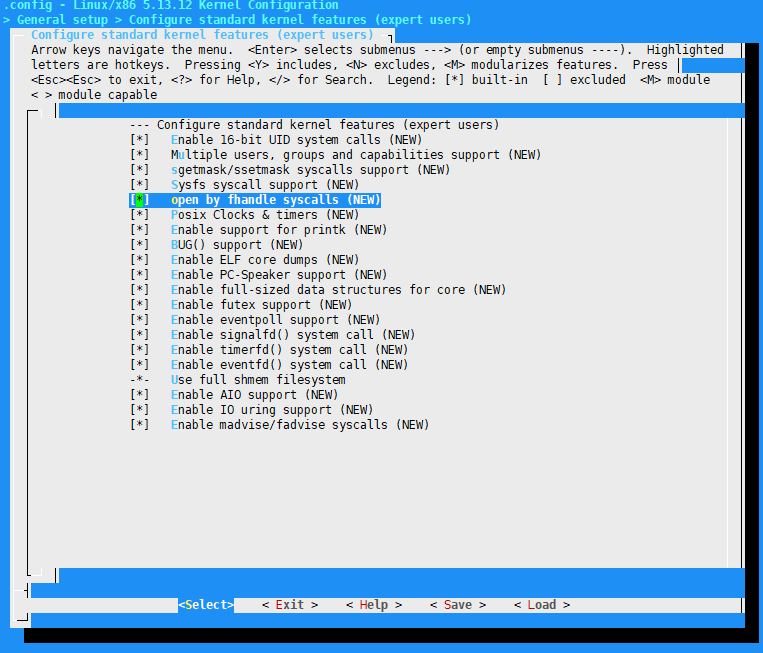
Task: Activate the Select button
Action: (206, 605)
